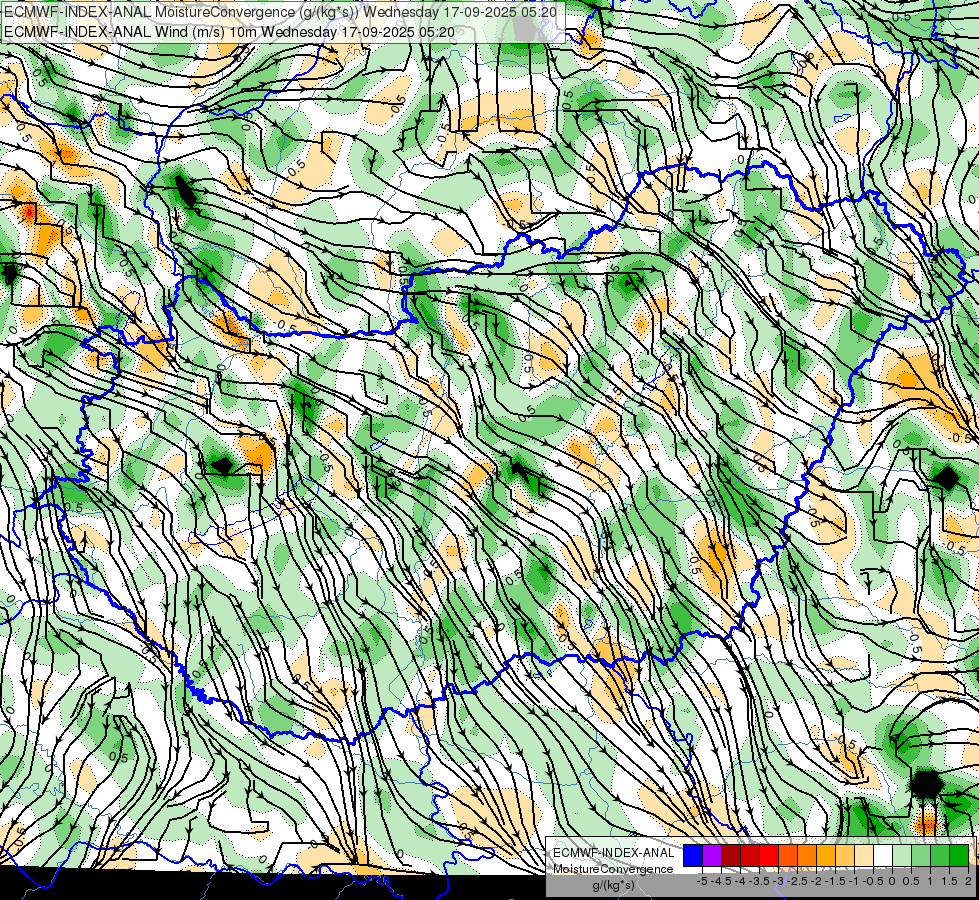The width and height of the screenshot is (979, 900).
Task: Click the white swatch between -0.5 and 0
Action: tap(883, 856)
